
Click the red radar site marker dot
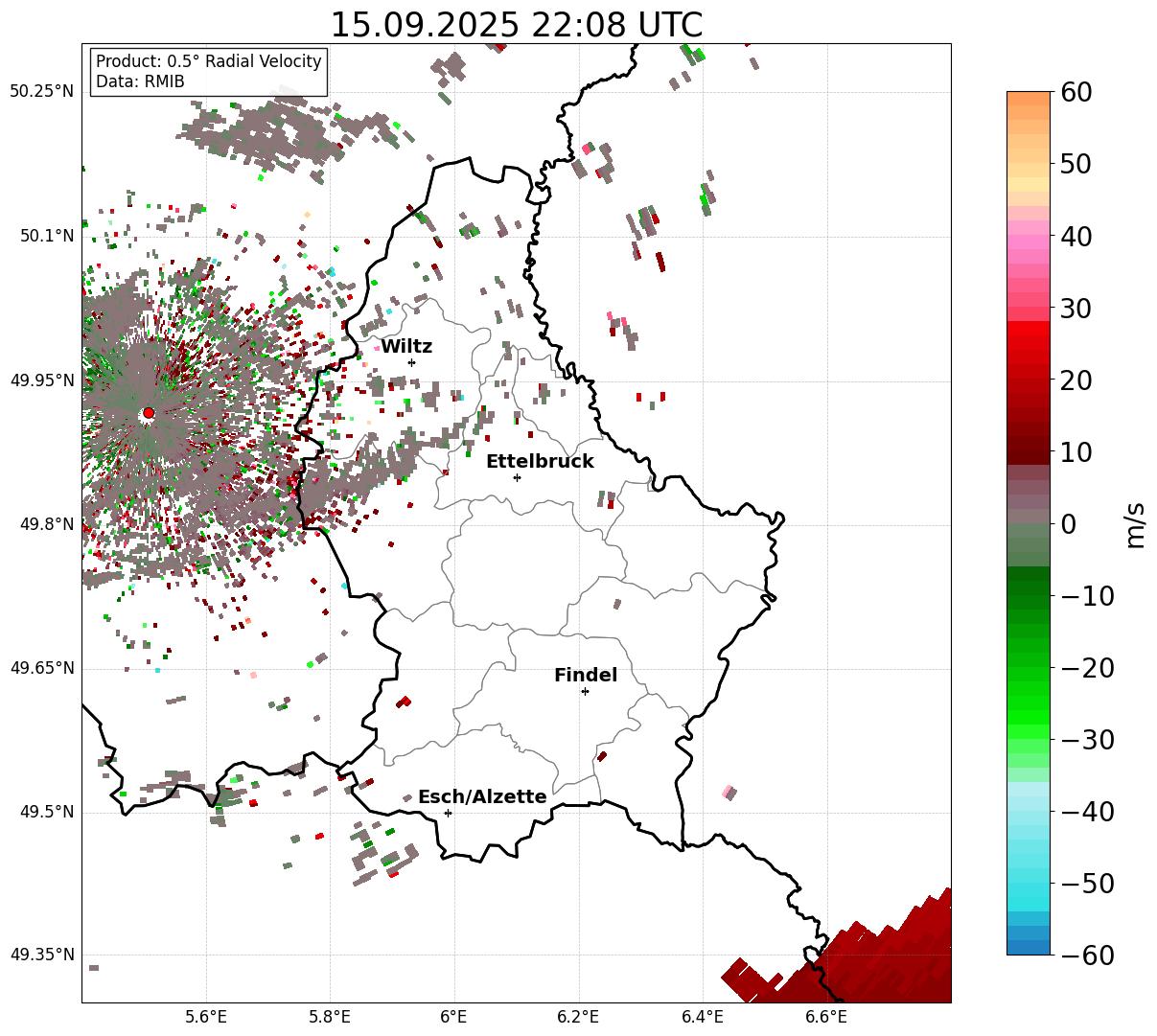tap(149, 413)
